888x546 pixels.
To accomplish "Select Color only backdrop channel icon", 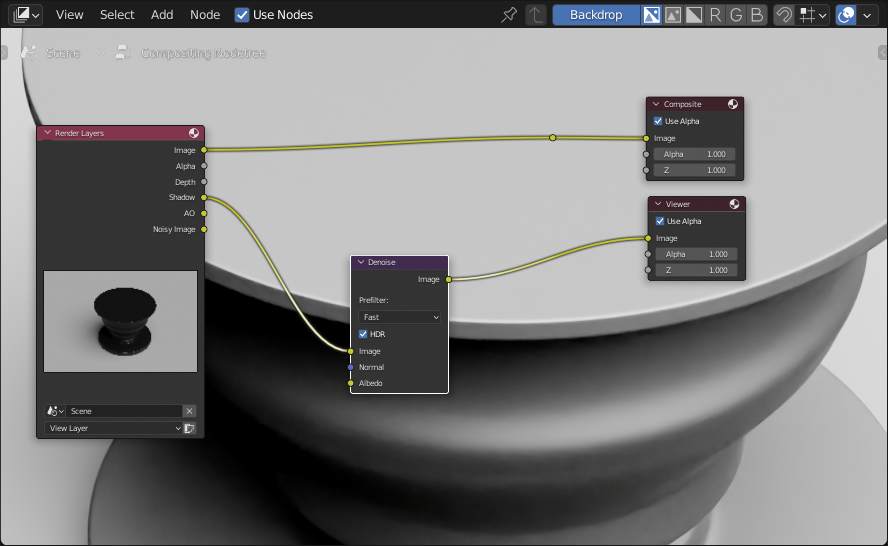I will (x=673, y=15).
